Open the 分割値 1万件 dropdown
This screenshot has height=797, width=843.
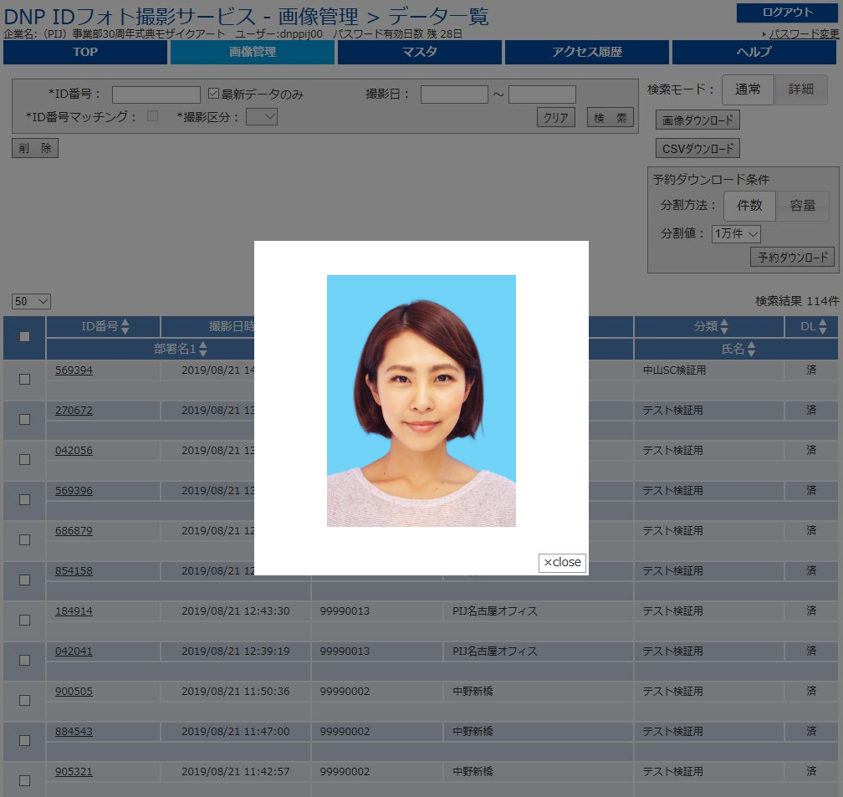click(736, 233)
